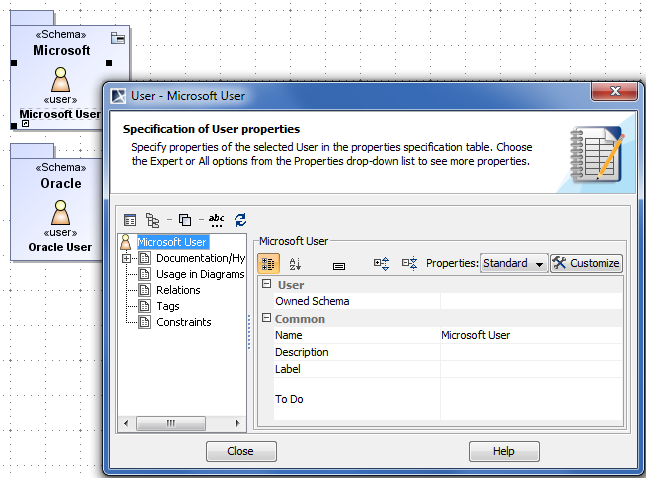Click the Help button

504,451
